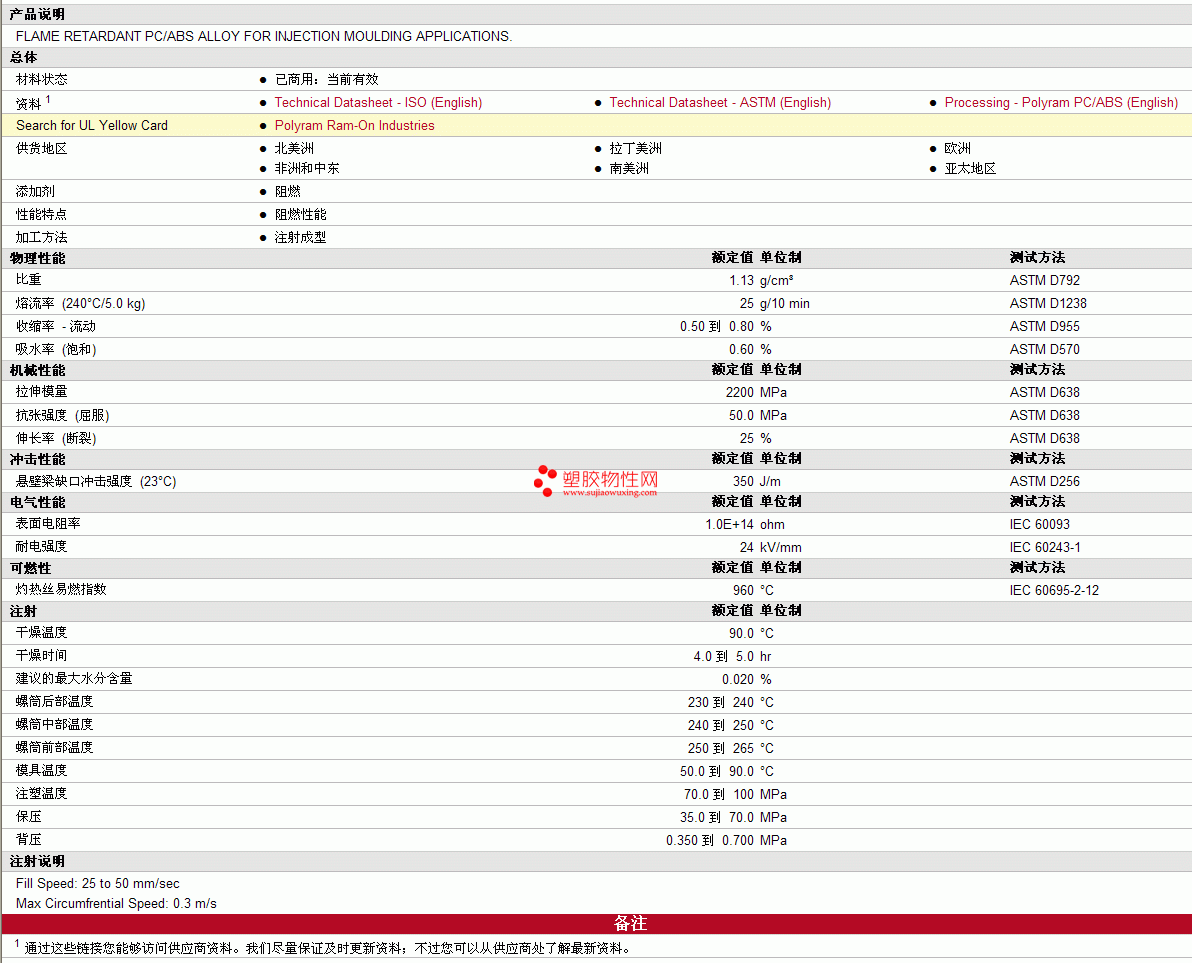Click the '230 到 240 °C' rear barrel temperature
This screenshot has height=963, width=1192.
coord(731,702)
